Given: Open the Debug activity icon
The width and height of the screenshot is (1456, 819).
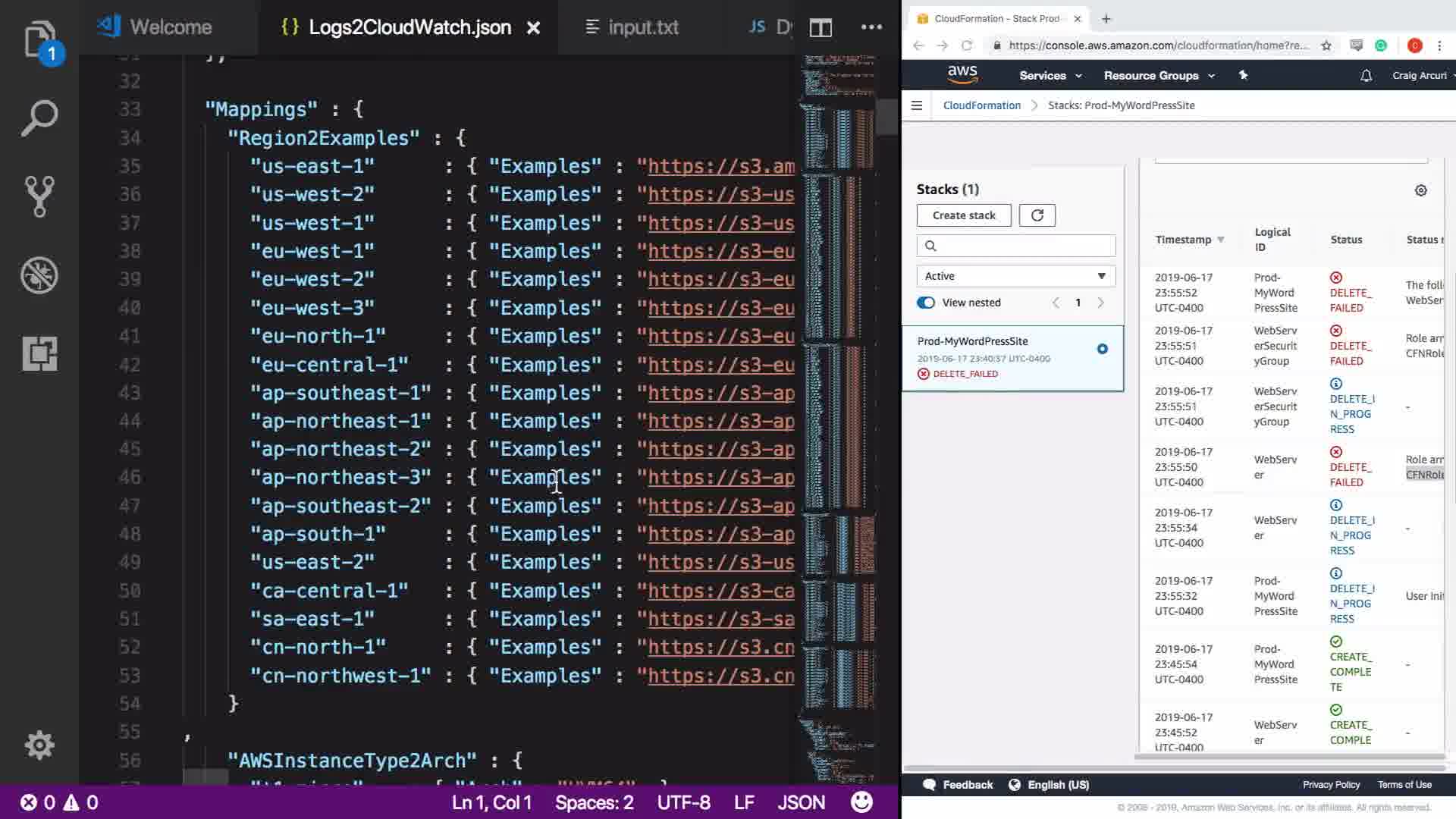Looking at the screenshot, I should coord(39,275).
